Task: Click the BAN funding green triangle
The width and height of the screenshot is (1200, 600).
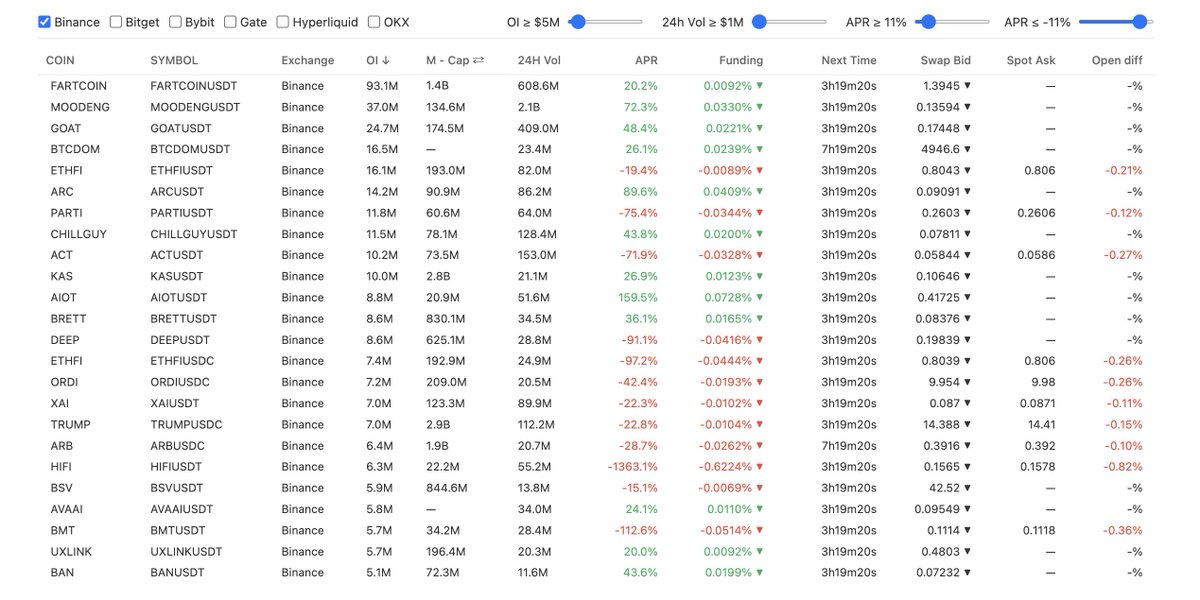Action: pos(759,573)
